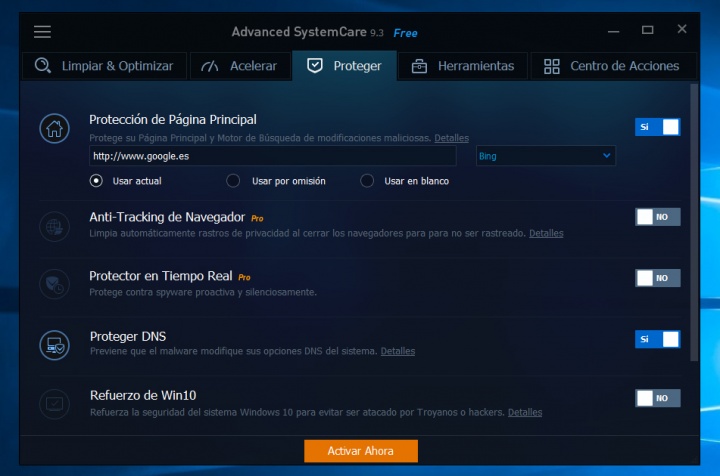This screenshot has width=720, height=476.
Task: Enable the Protector en Tiempo Real switch
Action: (658, 278)
